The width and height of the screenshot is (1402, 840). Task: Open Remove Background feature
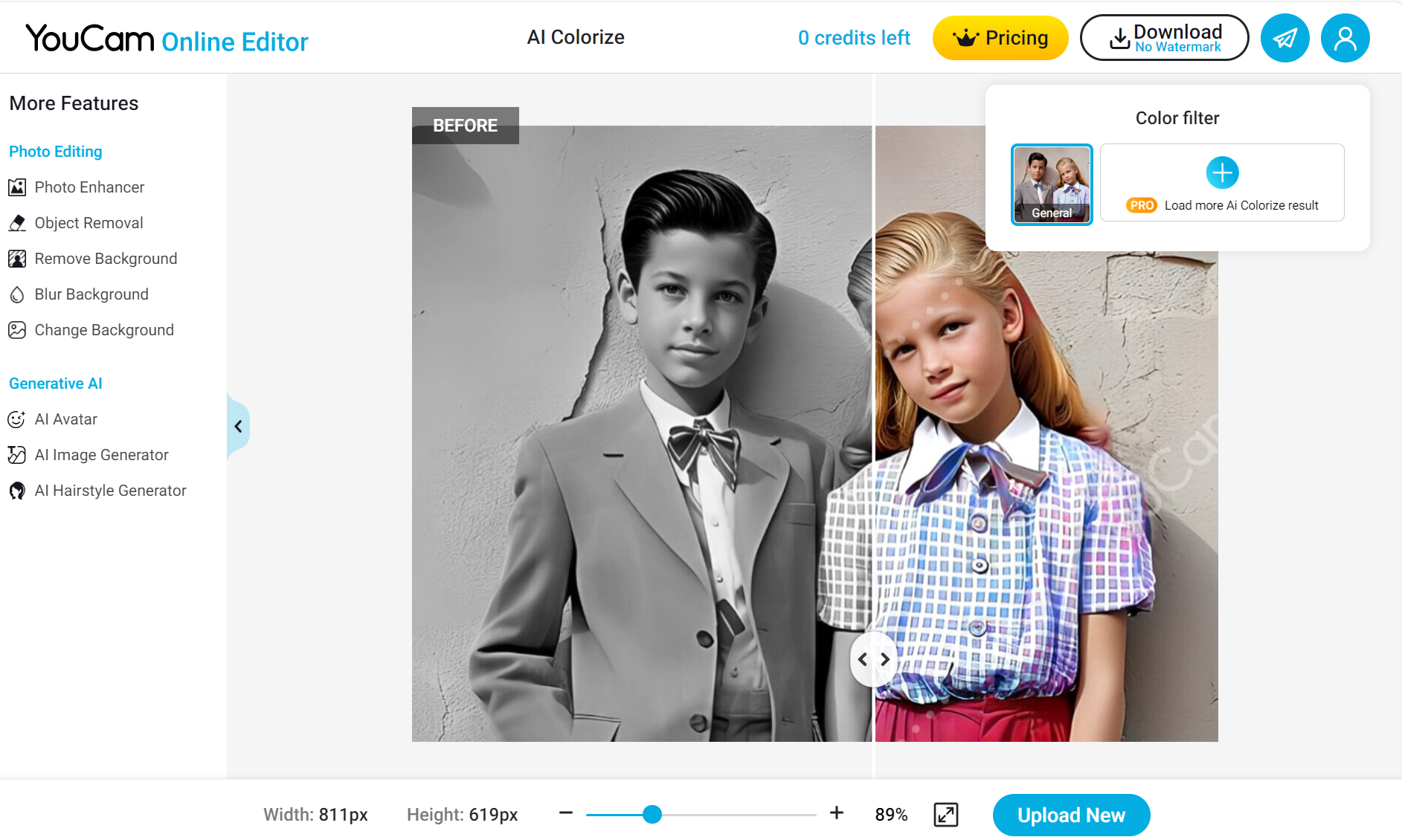tap(106, 259)
